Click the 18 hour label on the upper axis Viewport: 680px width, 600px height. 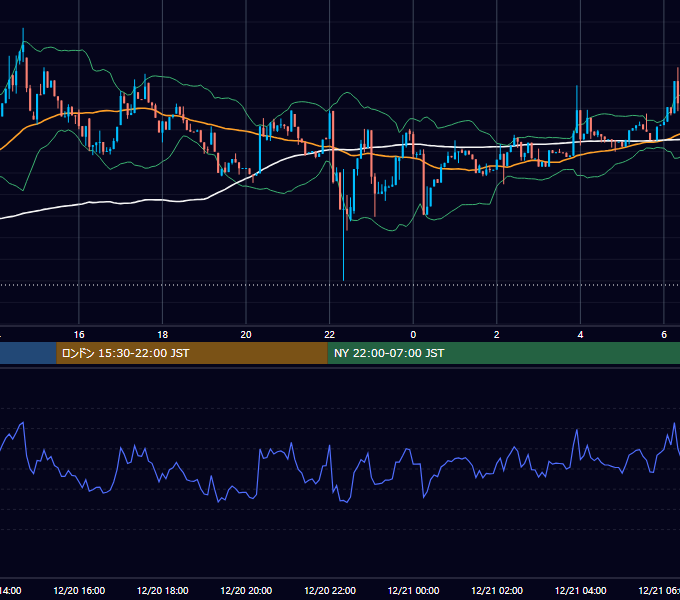[162, 335]
